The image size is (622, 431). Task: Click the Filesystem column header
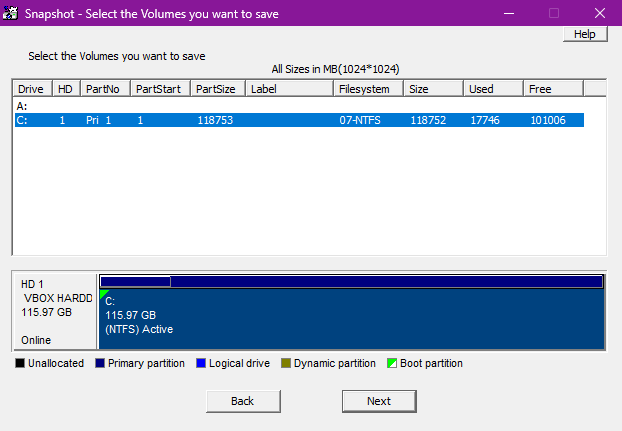[369, 89]
